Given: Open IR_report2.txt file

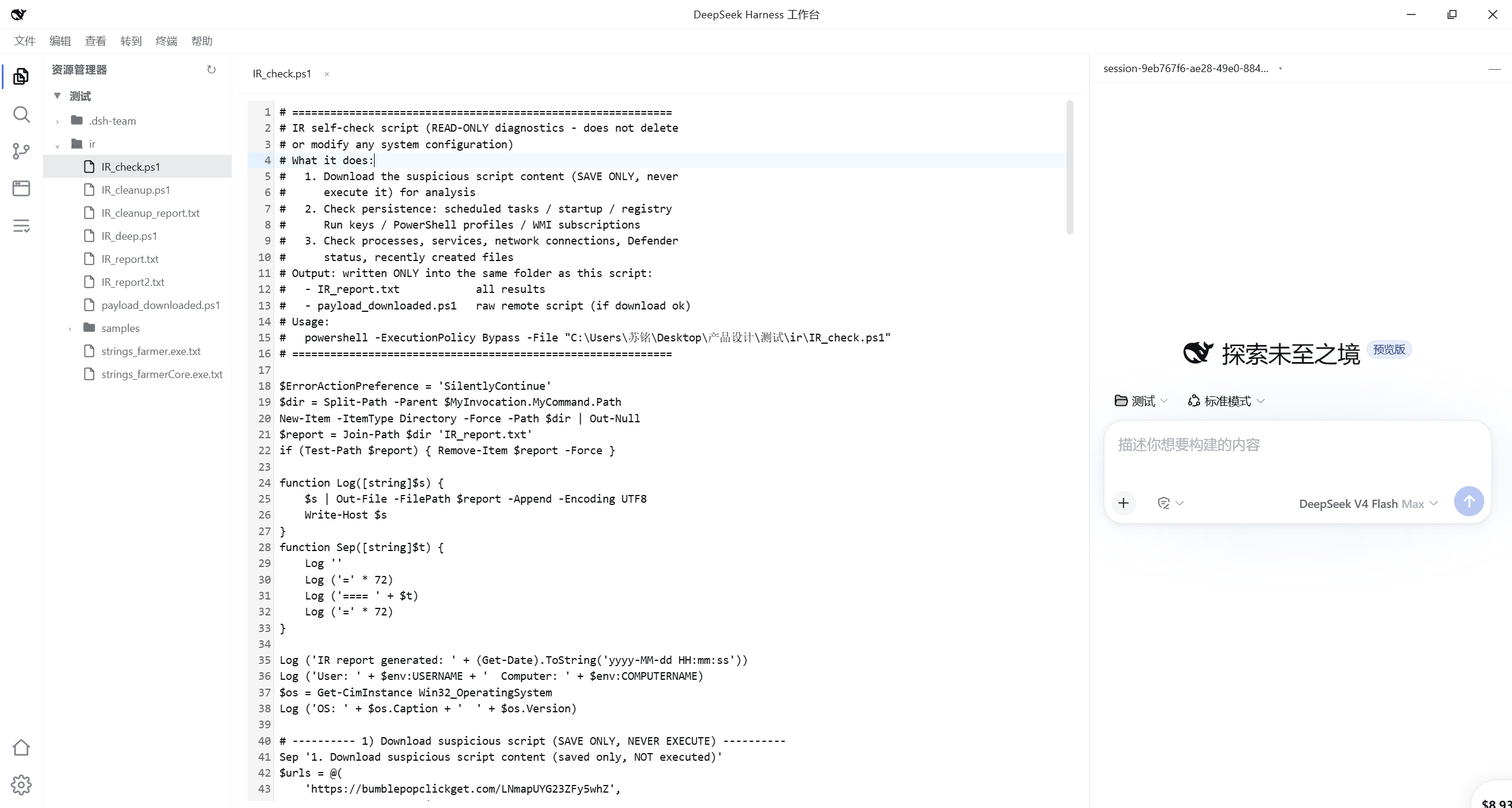Looking at the screenshot, I should [137, 282].
